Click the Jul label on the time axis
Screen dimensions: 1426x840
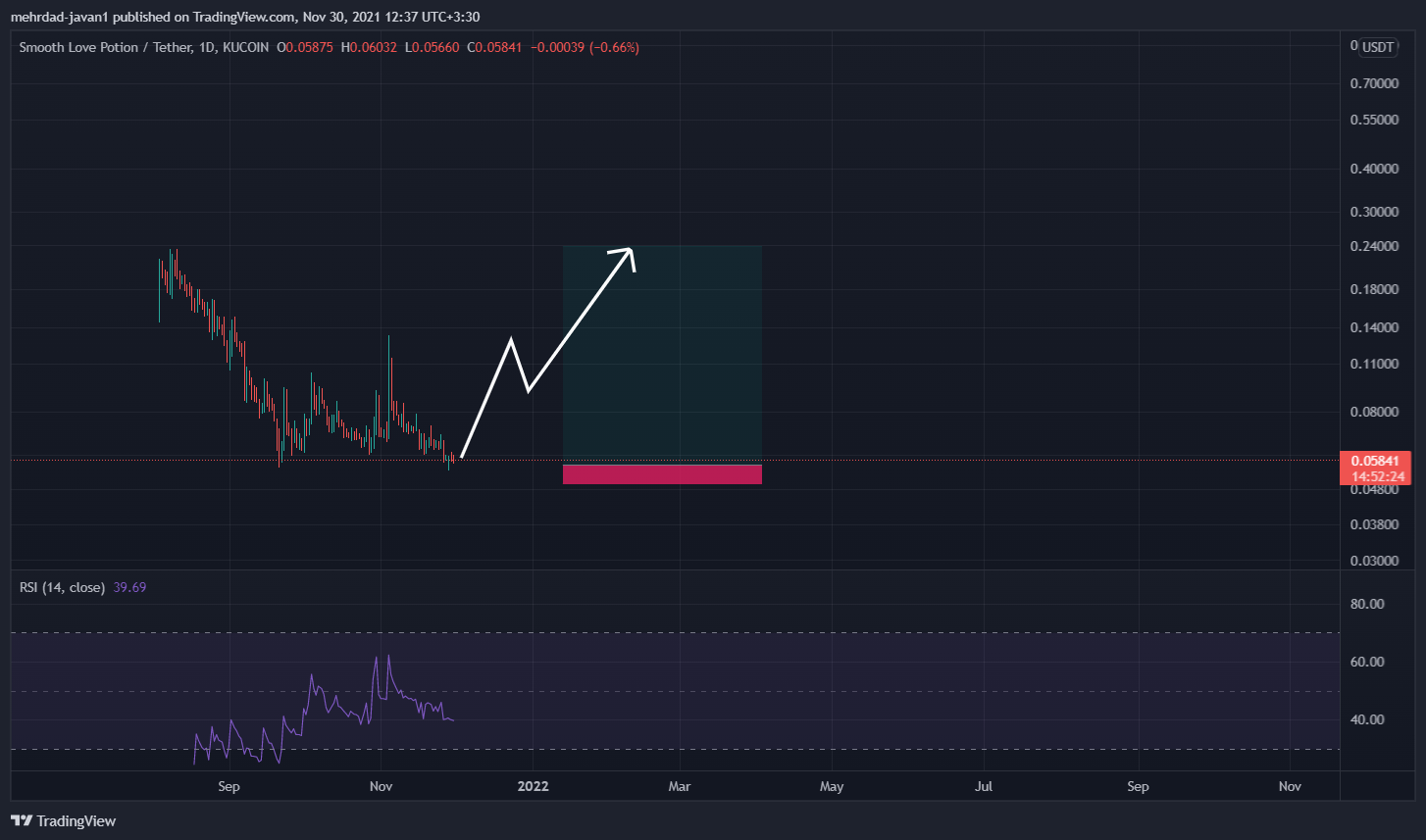[984, 786]
